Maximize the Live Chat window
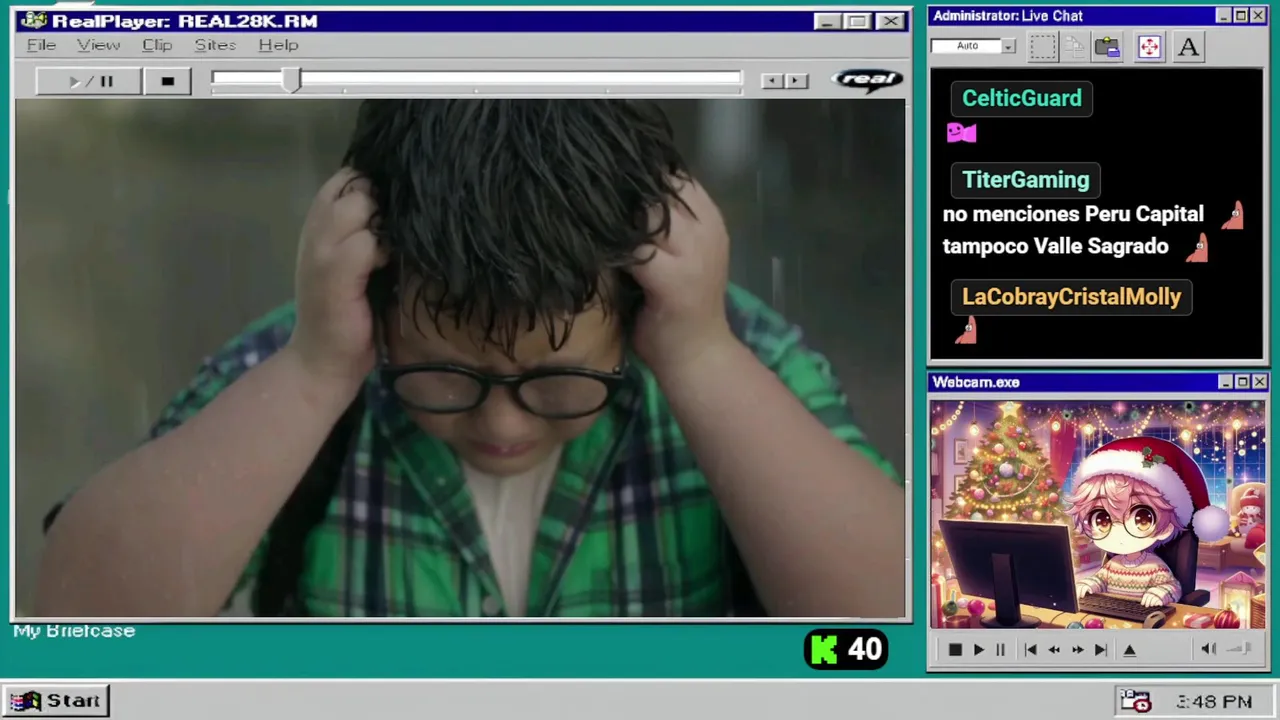1280x720 pixels. (x=1241, y=16)
